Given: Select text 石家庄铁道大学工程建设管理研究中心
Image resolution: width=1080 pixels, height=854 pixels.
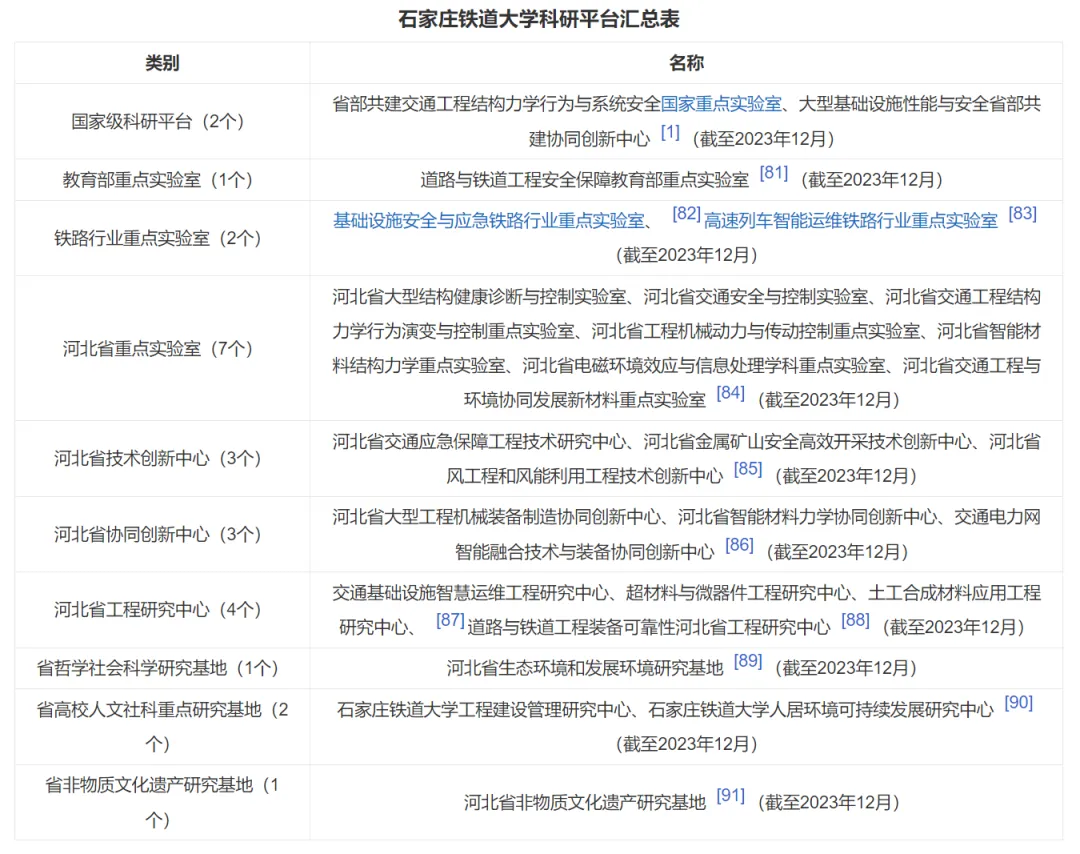Looking at the screenshot, I should pyautogui.click(x=484, y=709).
